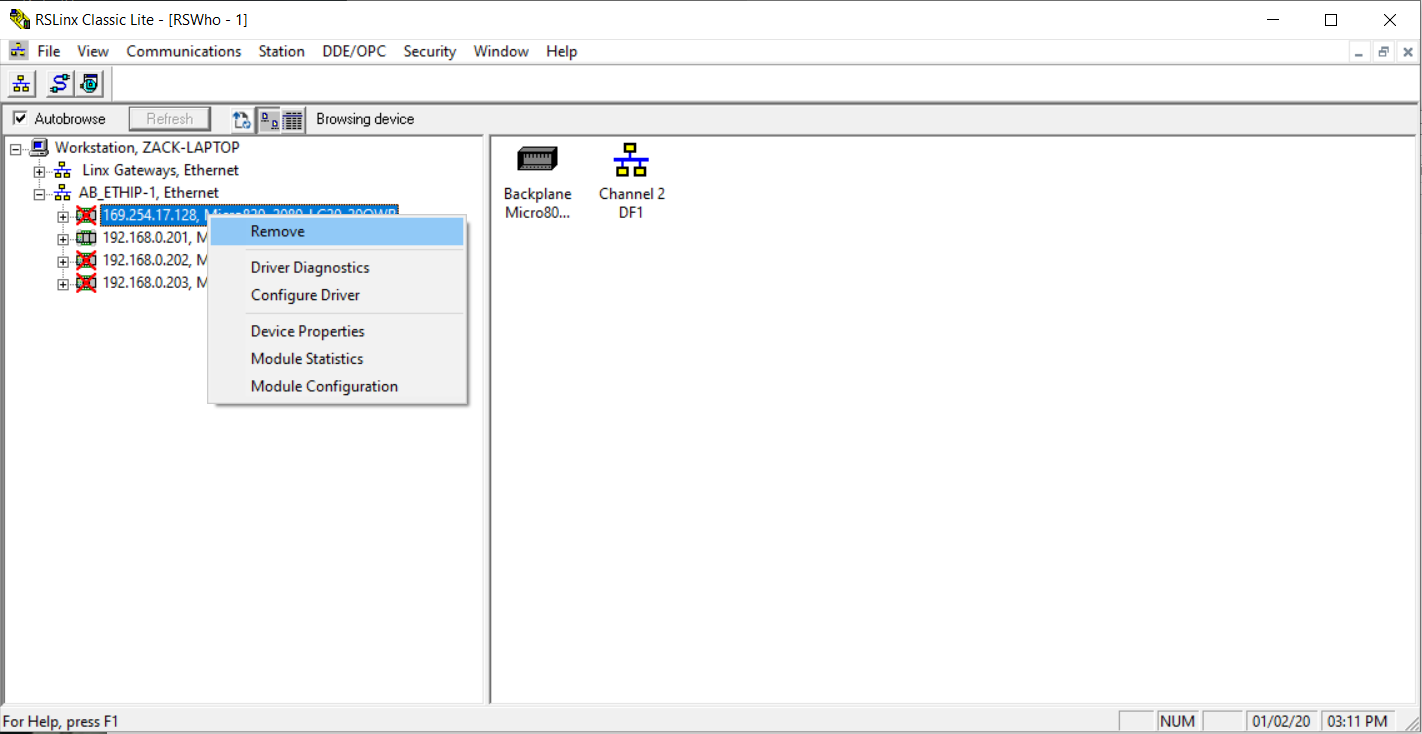Viewport: 1422px width, 734px height.
Task: Open the View menu
Action: click(93, 51)
